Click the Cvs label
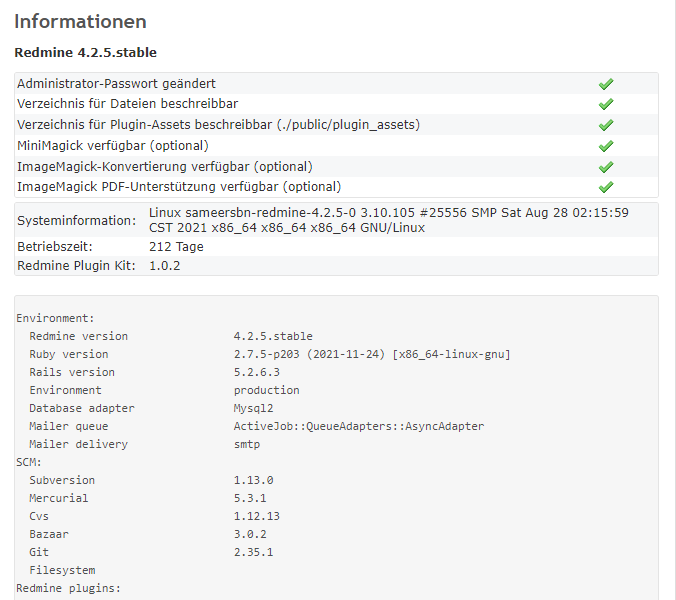The height and width of the screenshot is (600, 676). (39, 516)
